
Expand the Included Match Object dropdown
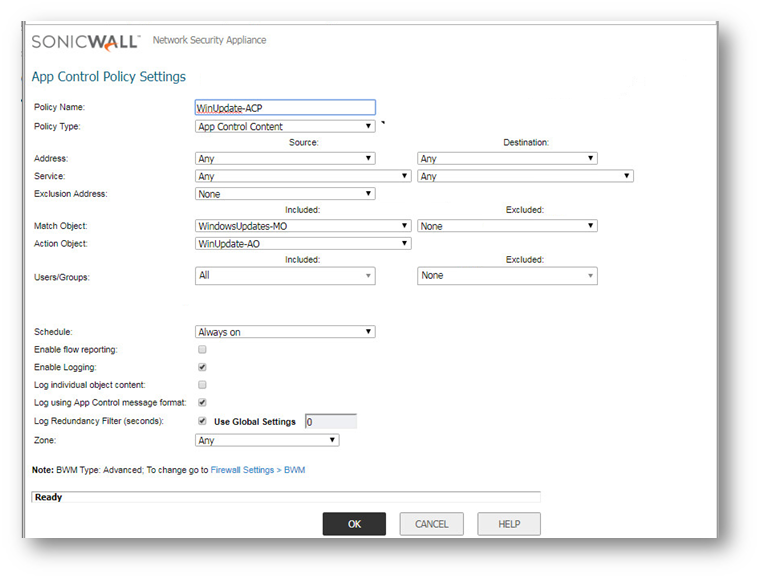(x=303, y=226)
